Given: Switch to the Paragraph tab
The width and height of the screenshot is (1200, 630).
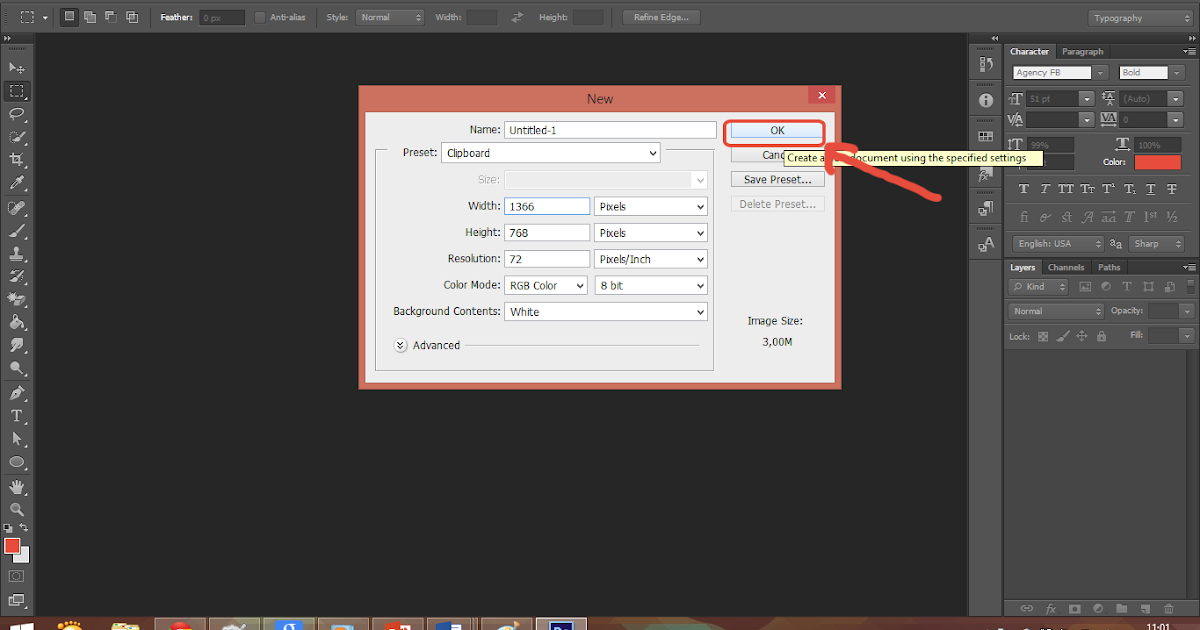Looking at the screenshot, I should coord(1082,51).
